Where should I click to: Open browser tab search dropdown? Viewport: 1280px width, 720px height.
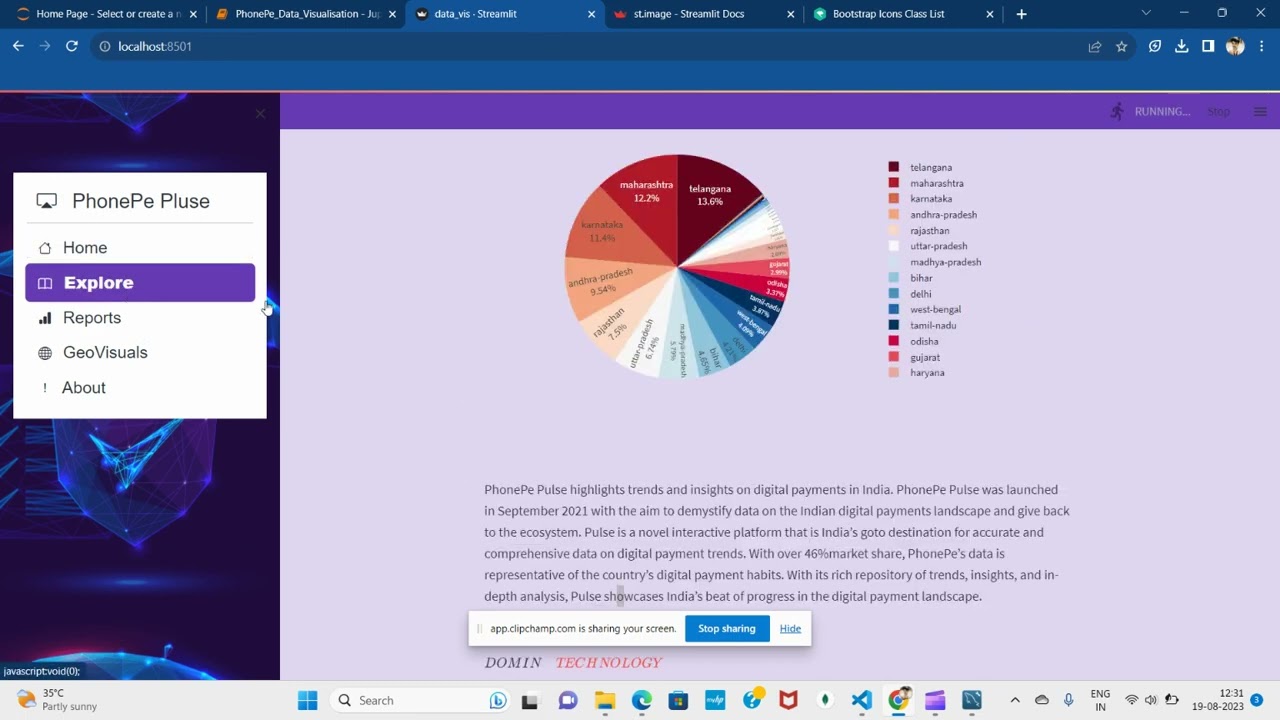[x=1146, y=13]
